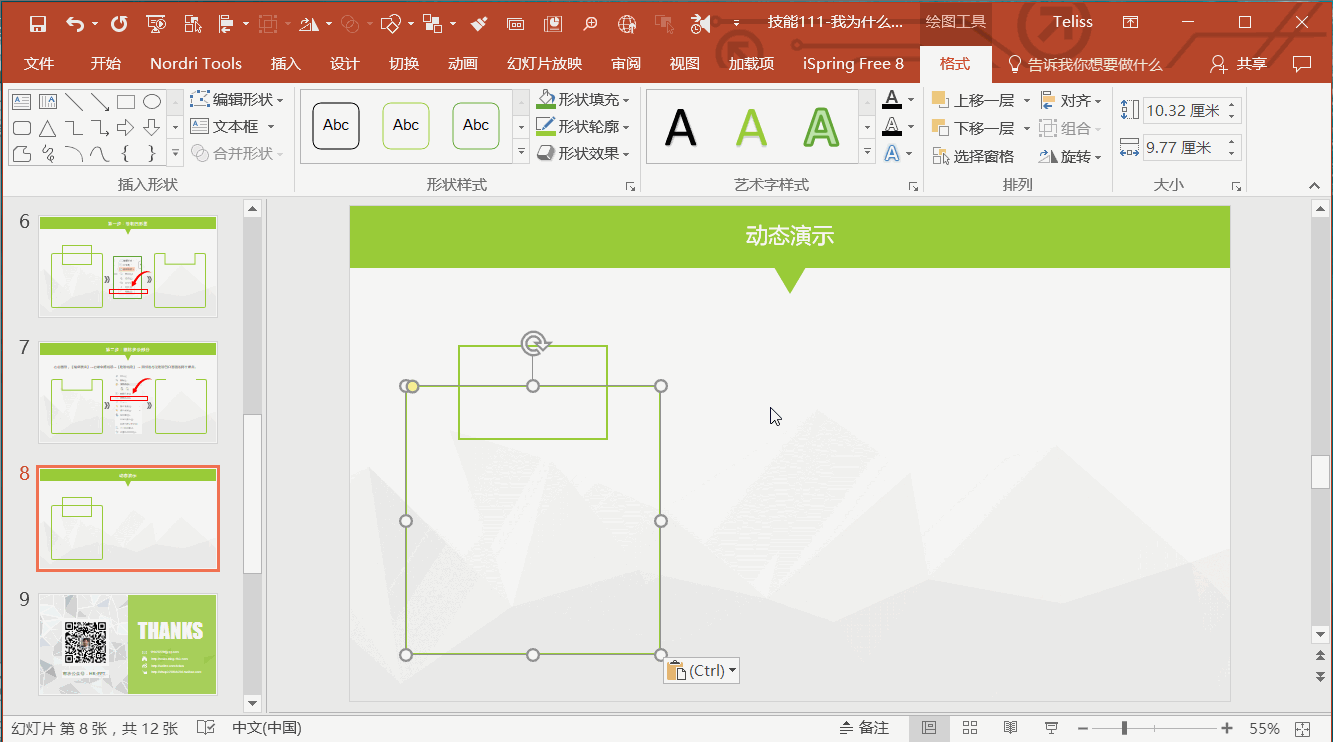Select slide 9 THANKS thumbnail
The height and width of the screenshot is (742, 1333).
[x=128, y=644]
